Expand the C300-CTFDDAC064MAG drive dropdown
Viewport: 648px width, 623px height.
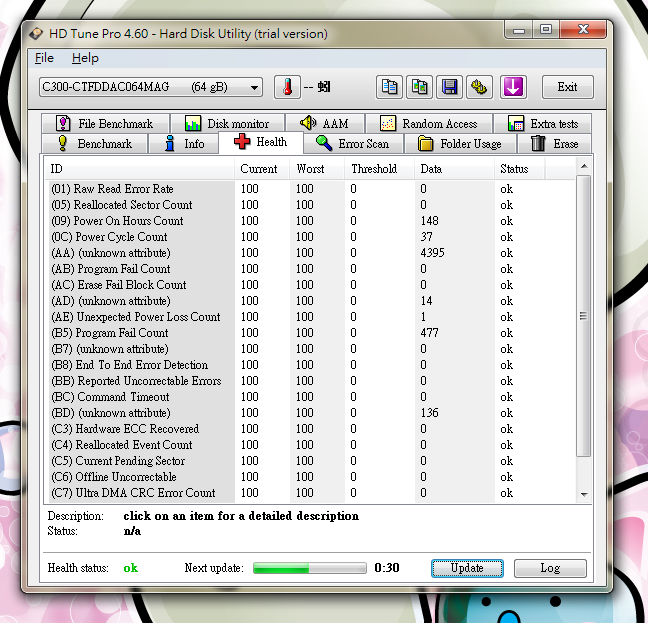[x=151, y=87]
